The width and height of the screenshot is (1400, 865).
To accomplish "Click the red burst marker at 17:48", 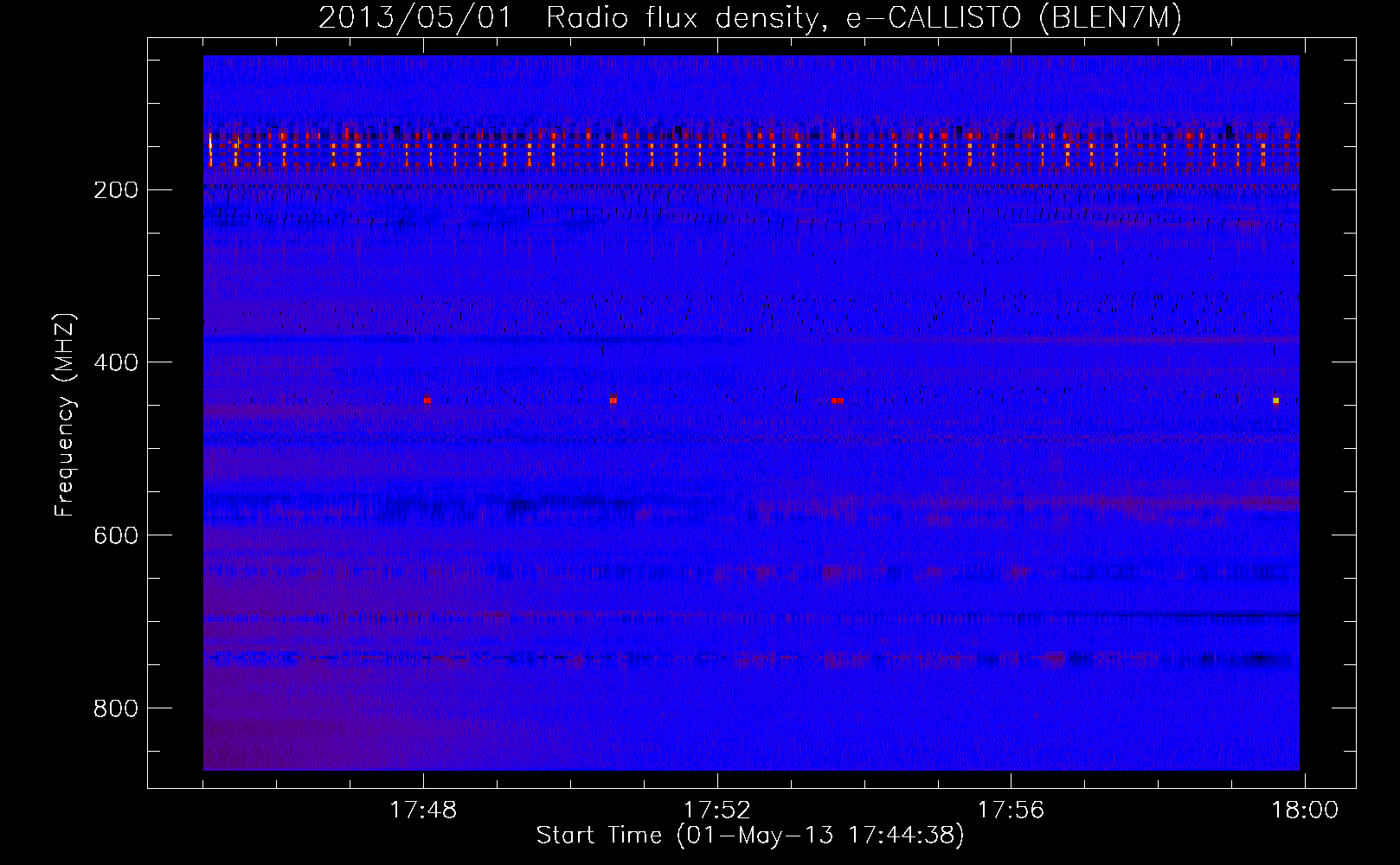I will click(427, 400).
